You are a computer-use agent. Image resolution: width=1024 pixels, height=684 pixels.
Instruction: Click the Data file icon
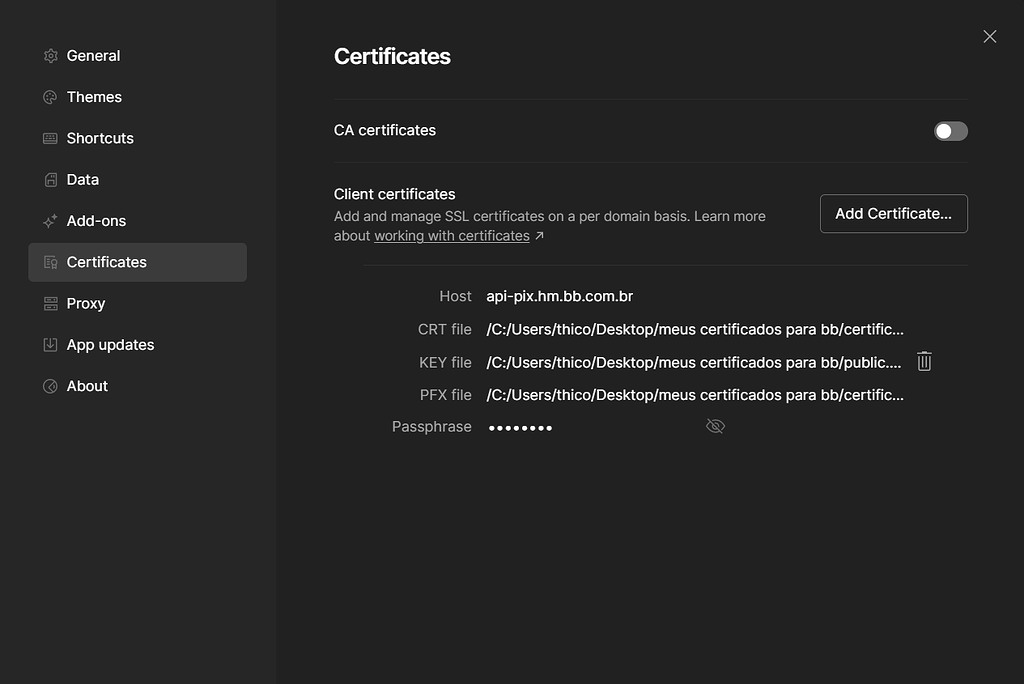50,180
